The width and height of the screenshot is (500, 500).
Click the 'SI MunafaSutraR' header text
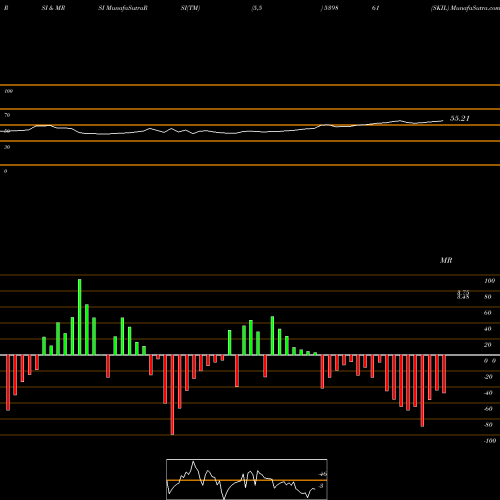[x=123, y=8]
